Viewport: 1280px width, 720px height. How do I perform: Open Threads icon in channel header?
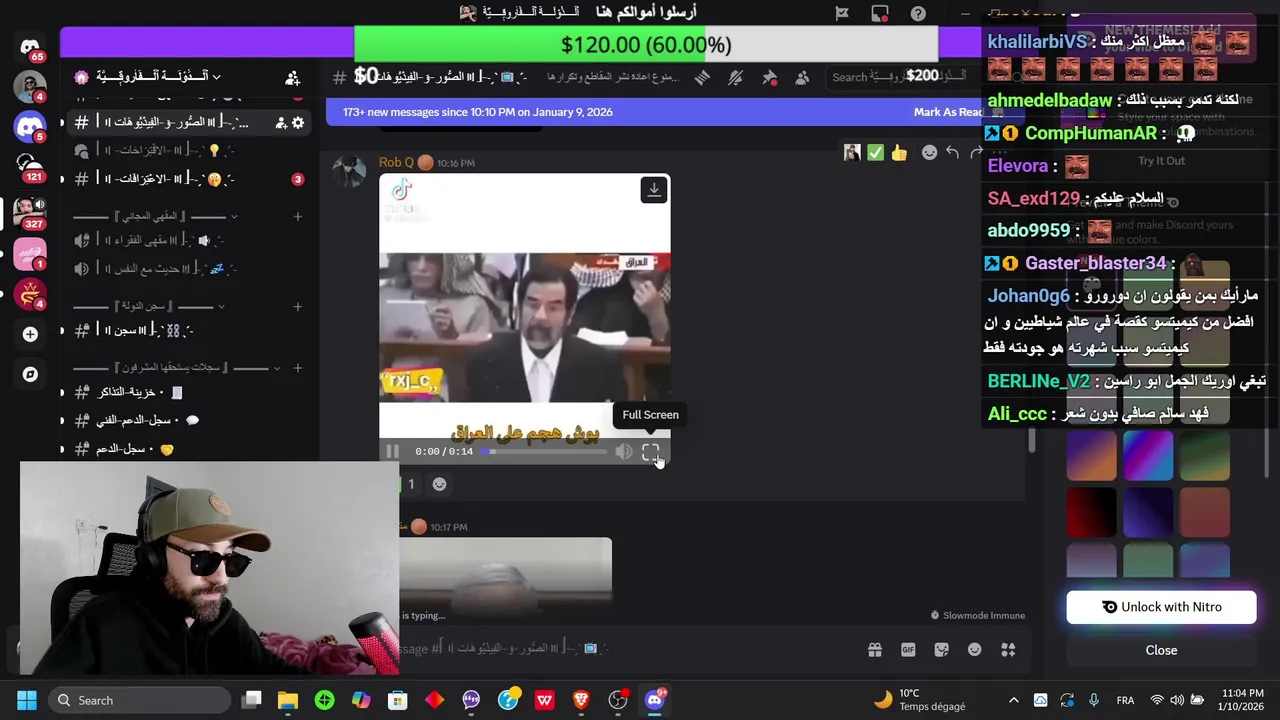point(702,77)
